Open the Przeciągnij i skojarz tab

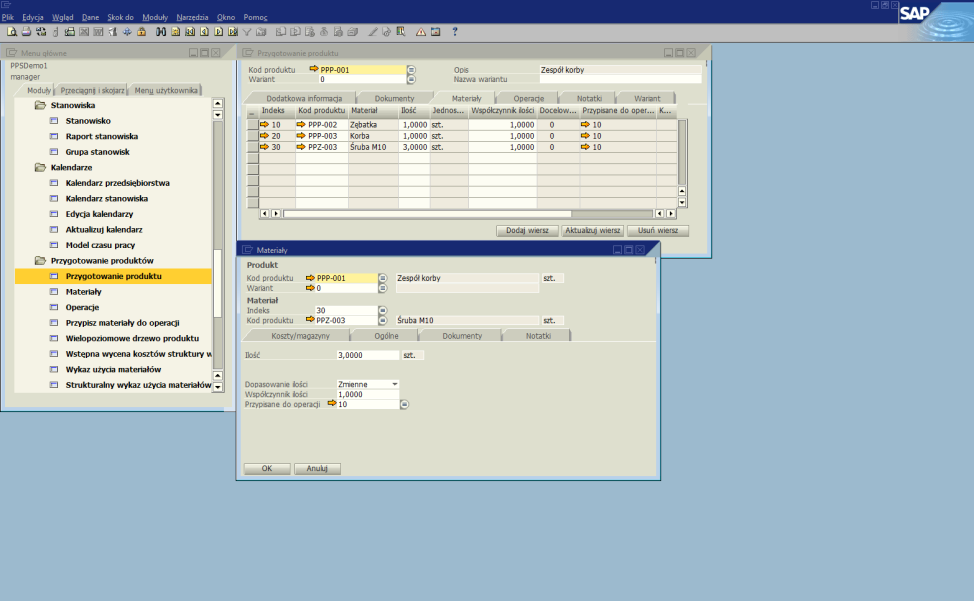point(92,90)
